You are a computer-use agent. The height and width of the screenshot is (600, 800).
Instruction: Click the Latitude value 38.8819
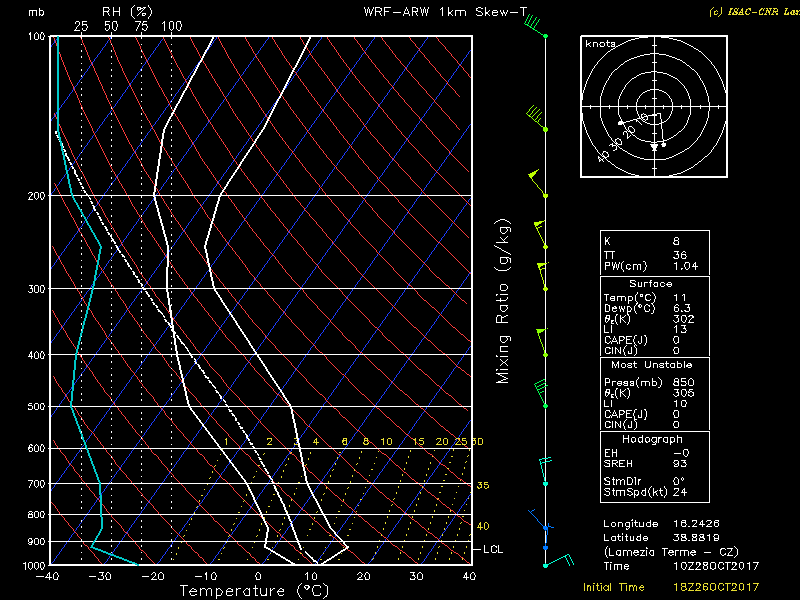(696, 538)
